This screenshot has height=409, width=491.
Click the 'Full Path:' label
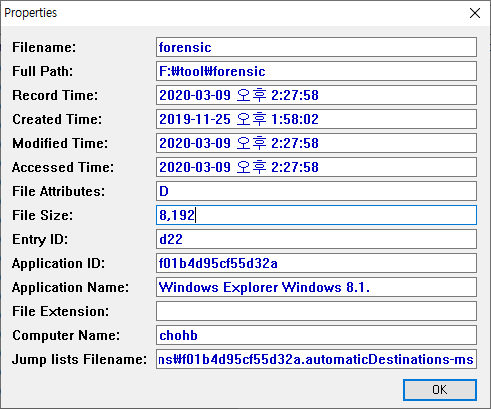click(x=42, y=71)
